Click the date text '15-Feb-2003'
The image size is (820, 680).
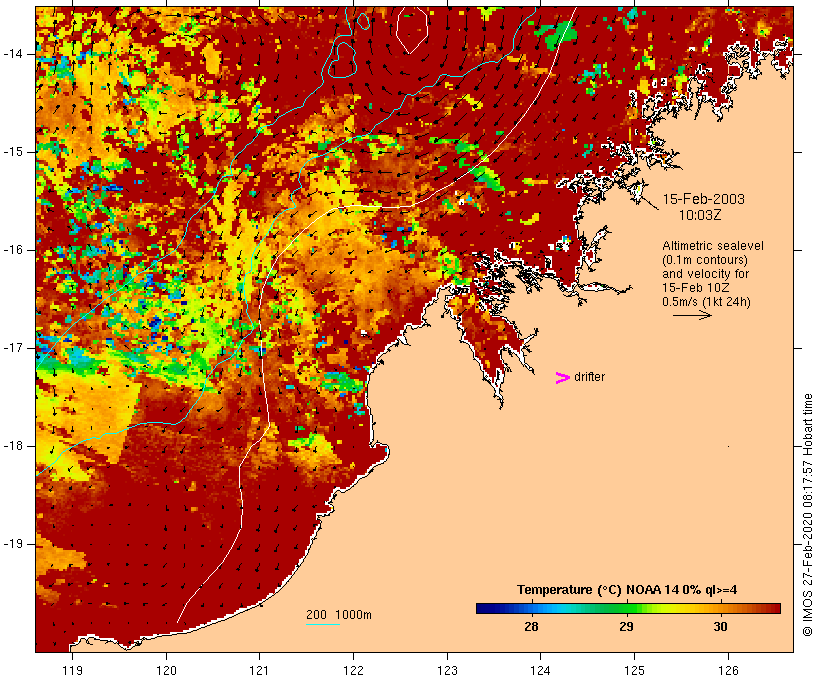[704, 199]
